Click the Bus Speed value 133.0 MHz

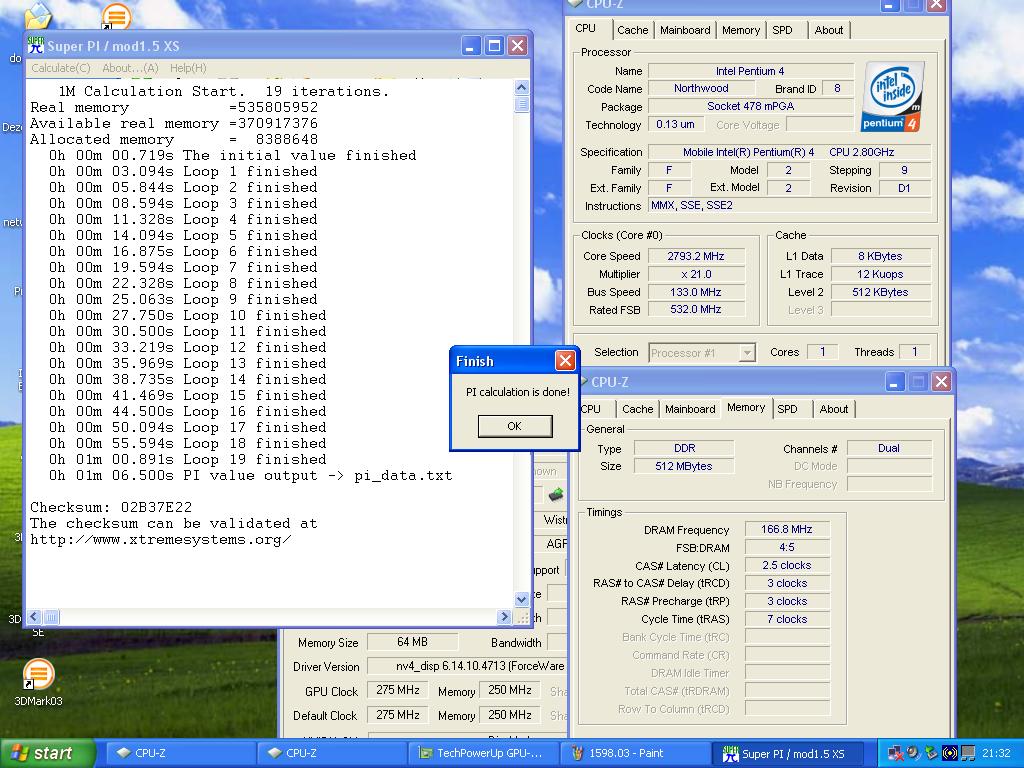point(696,292)
